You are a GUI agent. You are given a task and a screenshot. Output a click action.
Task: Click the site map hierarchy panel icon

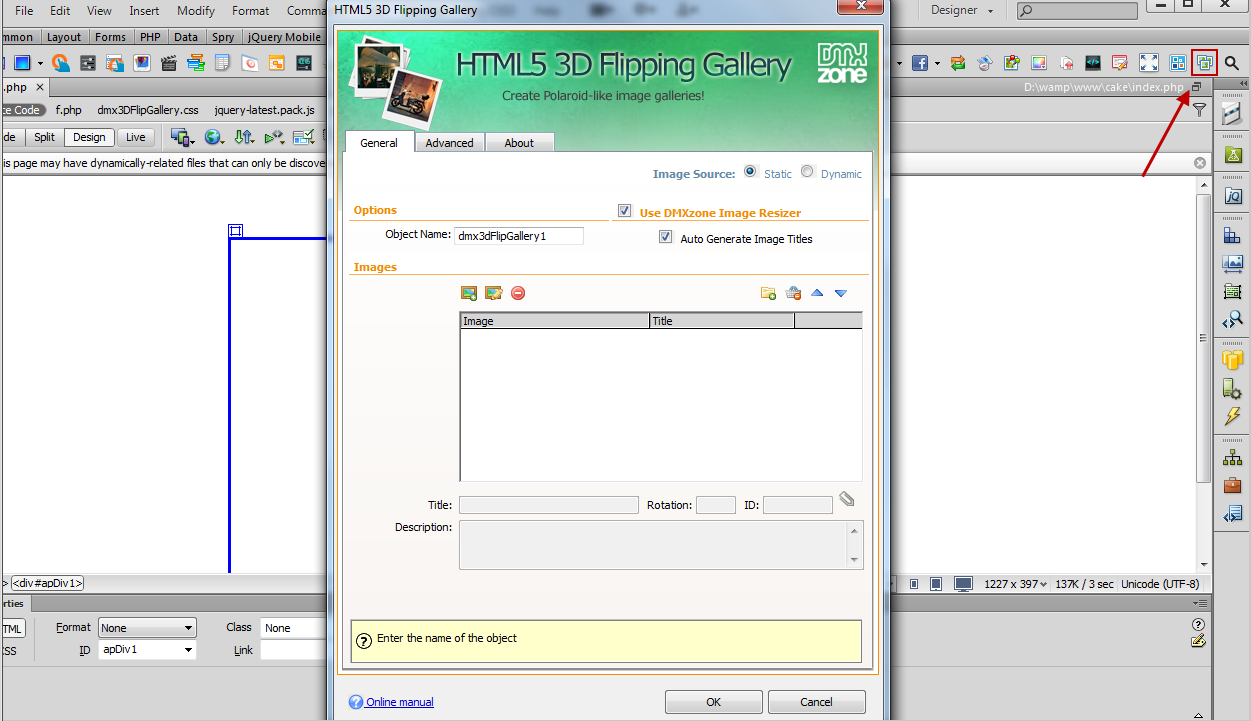click(1233, 458)
